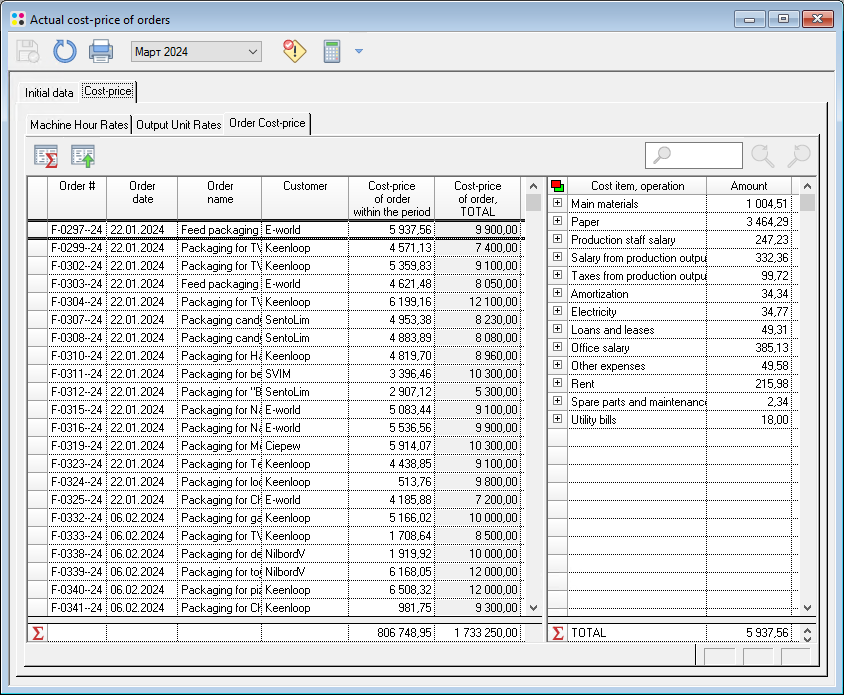Sort by the Customer column header
The height and width of the screenshot is (695, 844).
[x=305, y=186]
